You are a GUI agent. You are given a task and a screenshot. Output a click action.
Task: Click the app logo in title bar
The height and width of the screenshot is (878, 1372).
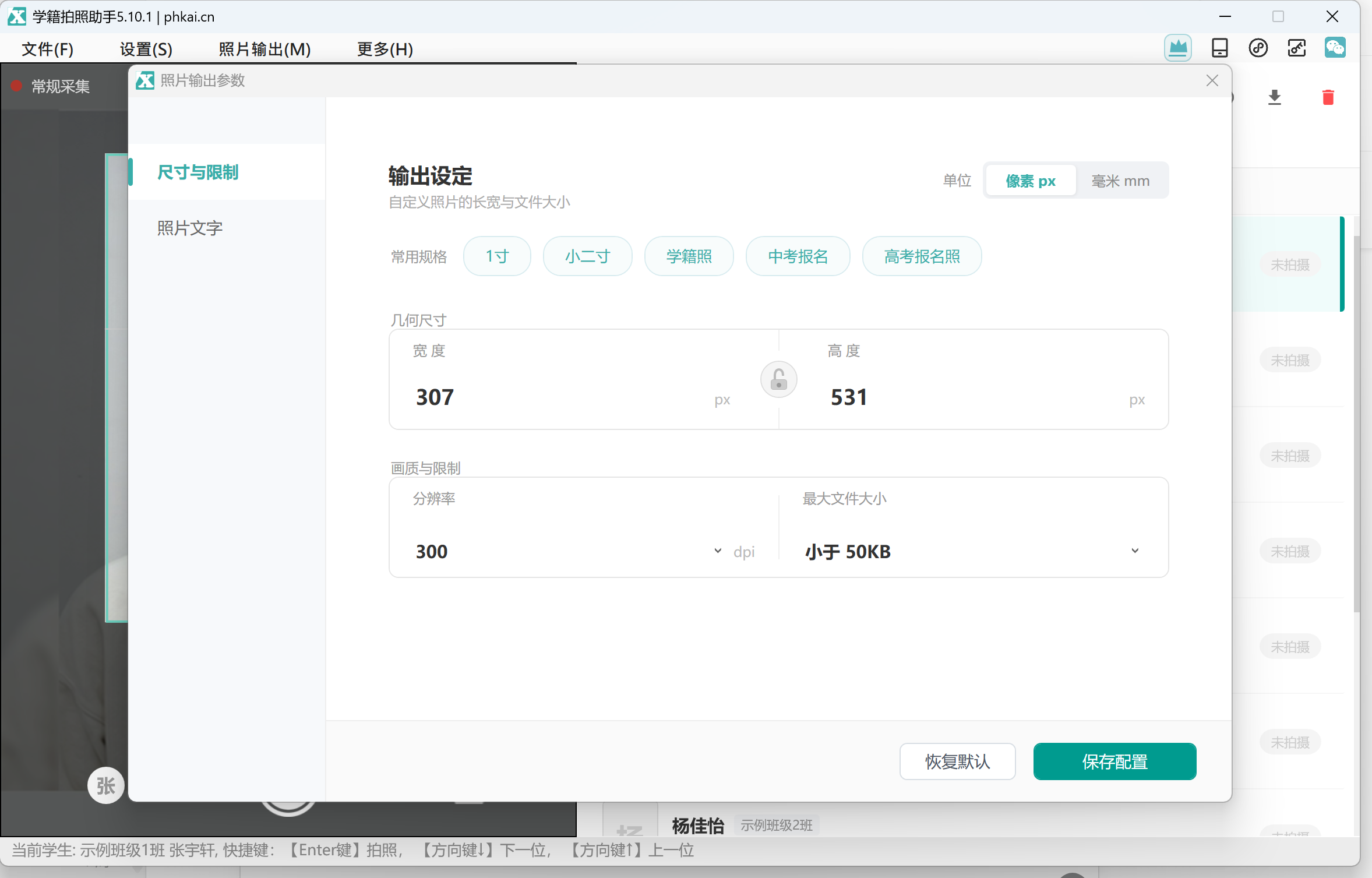click(x=16, y=16)
